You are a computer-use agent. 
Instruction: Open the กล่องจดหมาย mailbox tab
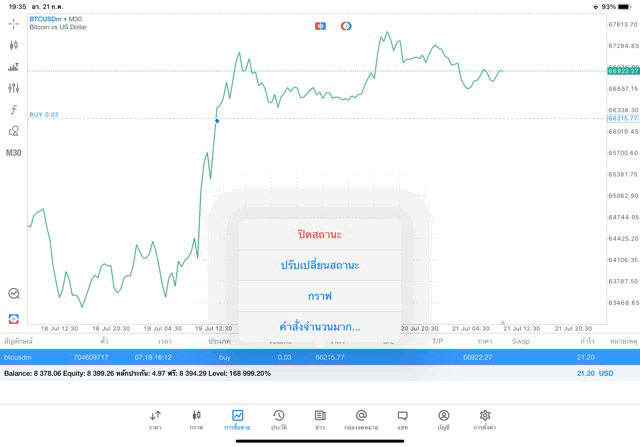[x=361, y=419]
